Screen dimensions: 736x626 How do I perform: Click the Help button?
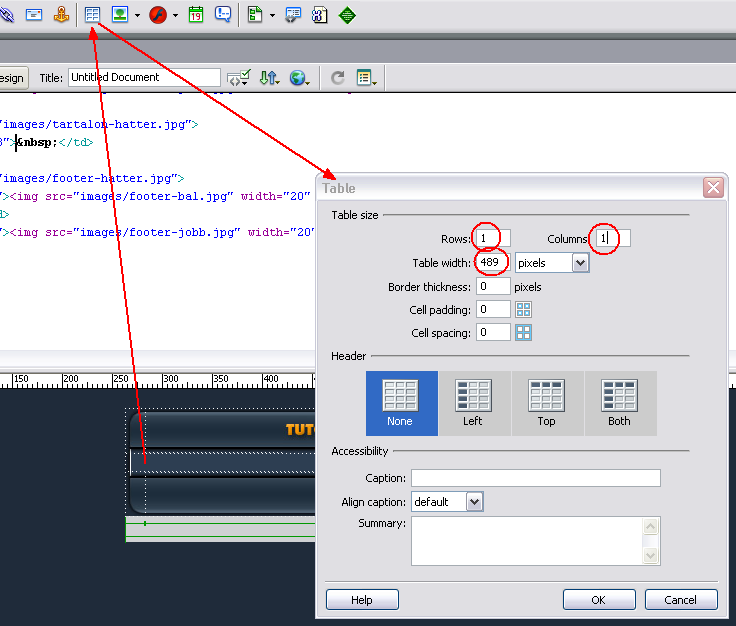tap(362, 600)
